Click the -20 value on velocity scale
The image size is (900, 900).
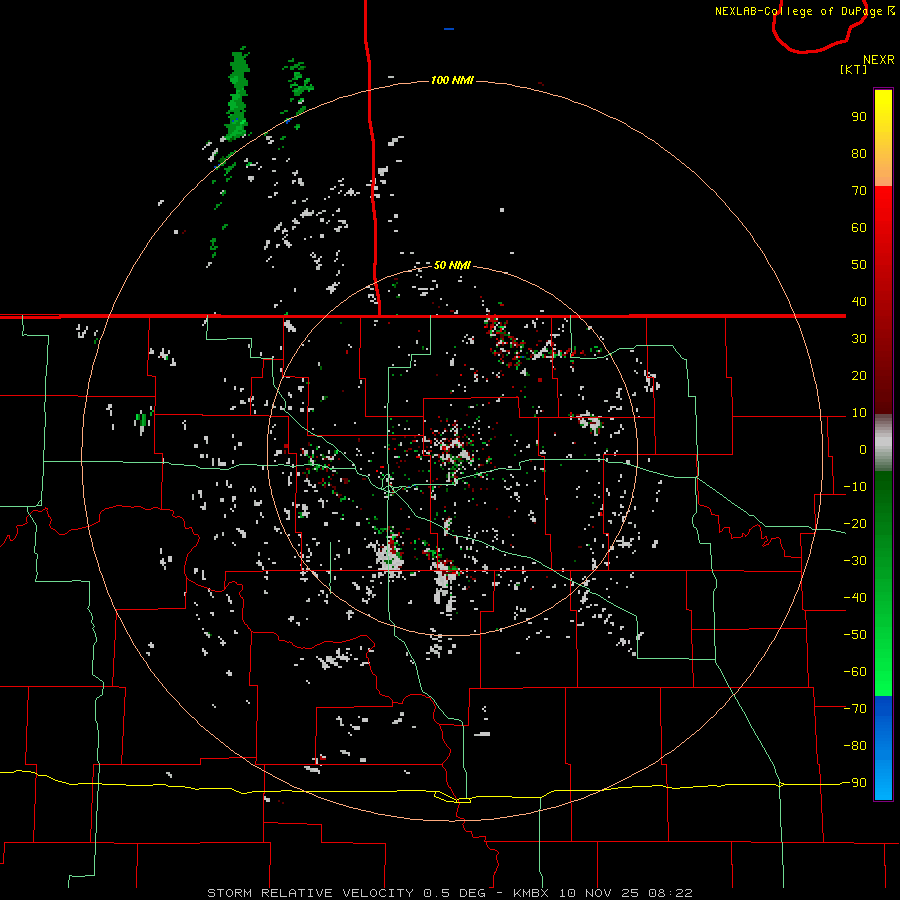855,524
